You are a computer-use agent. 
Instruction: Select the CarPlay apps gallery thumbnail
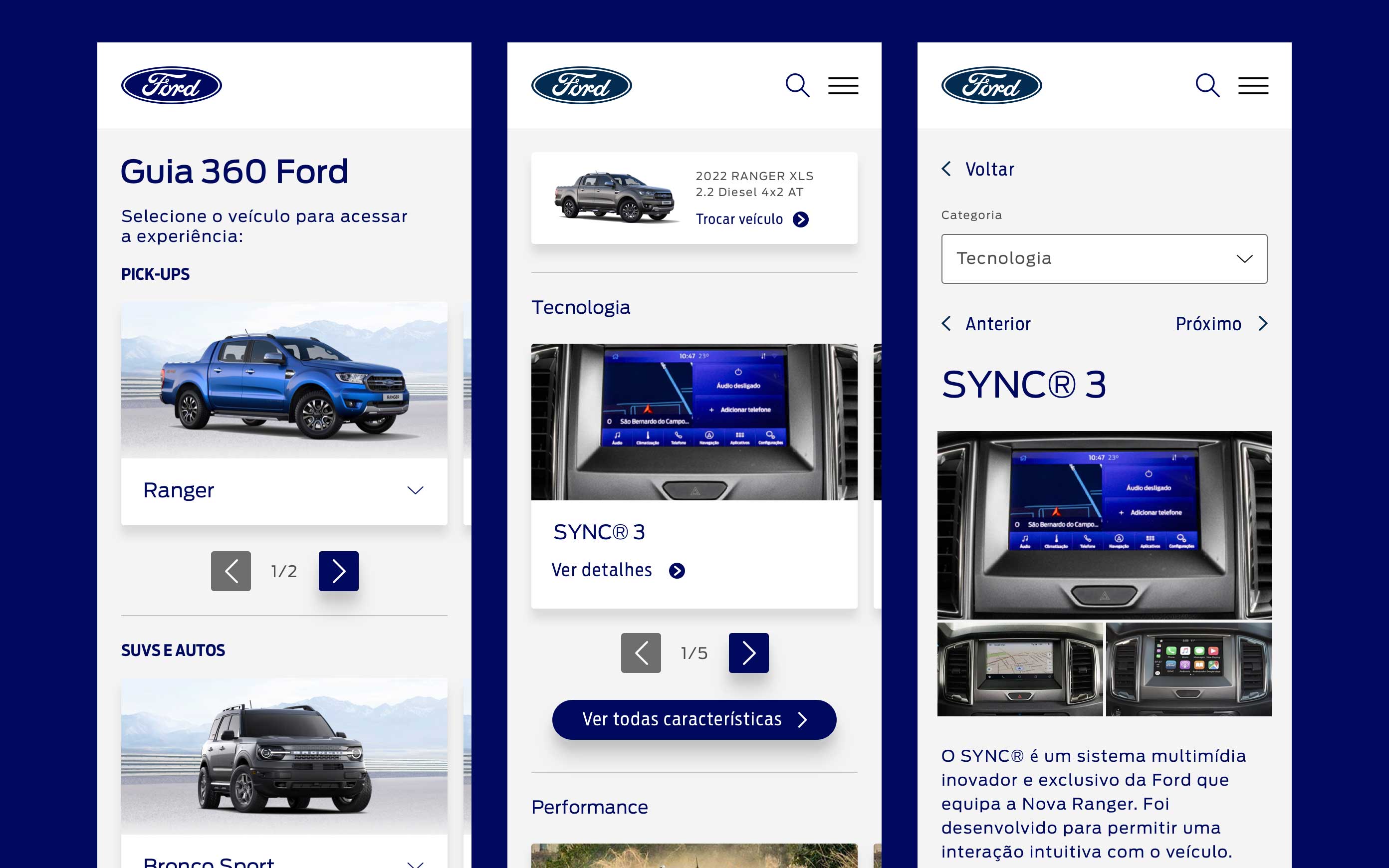1189,669
